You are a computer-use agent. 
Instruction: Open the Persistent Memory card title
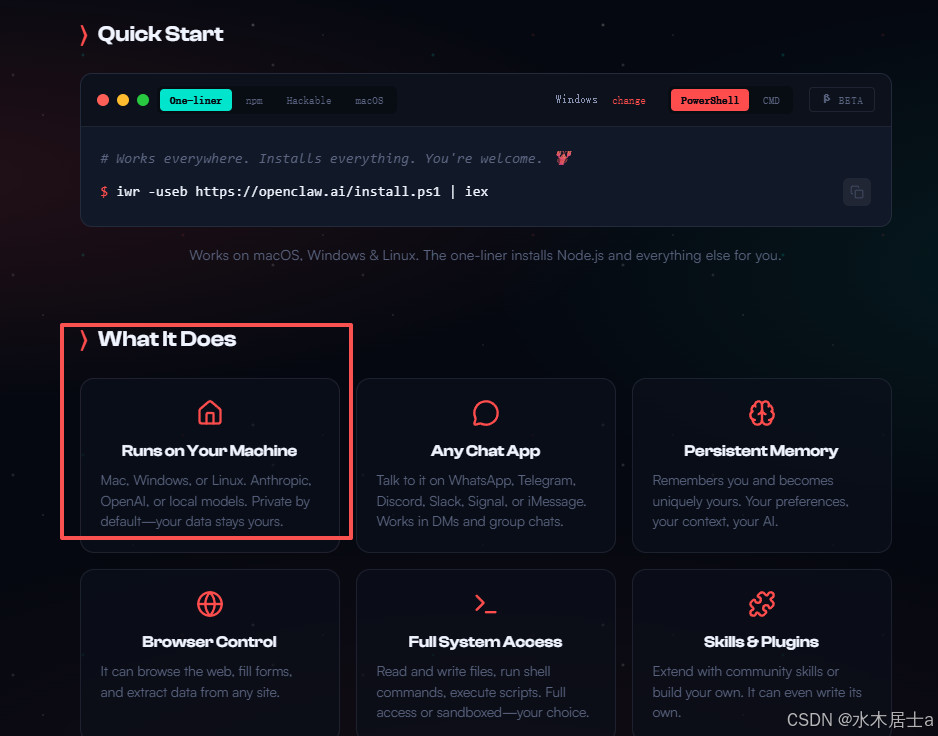tap(761, 451)
